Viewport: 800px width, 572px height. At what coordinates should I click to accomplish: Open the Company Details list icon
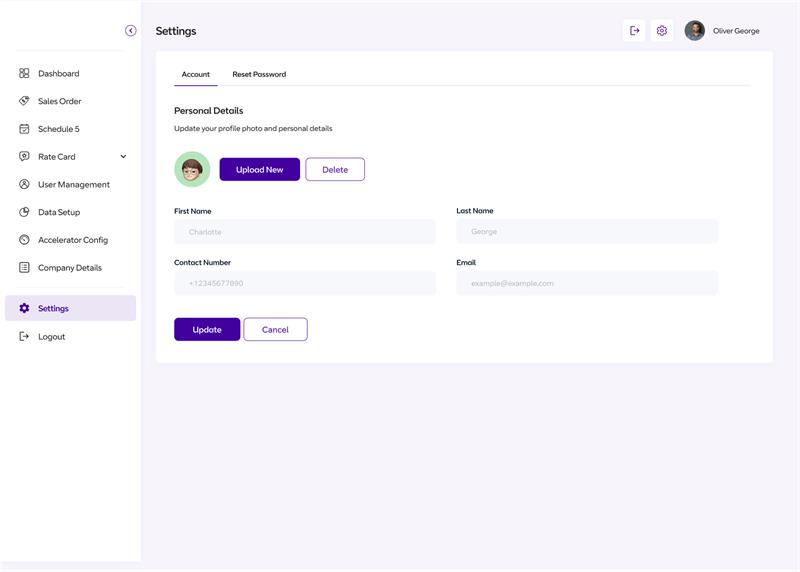click(x=24, y=267)
